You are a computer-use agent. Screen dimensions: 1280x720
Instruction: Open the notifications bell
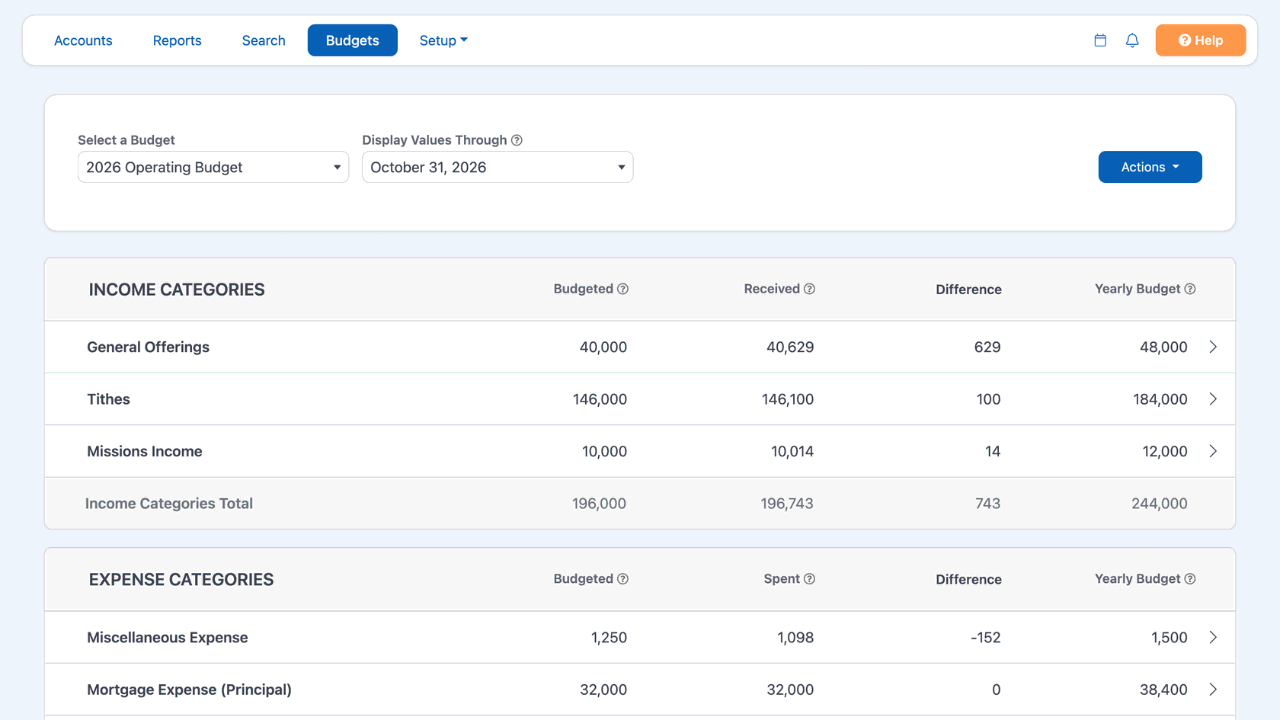(1132, 41)
